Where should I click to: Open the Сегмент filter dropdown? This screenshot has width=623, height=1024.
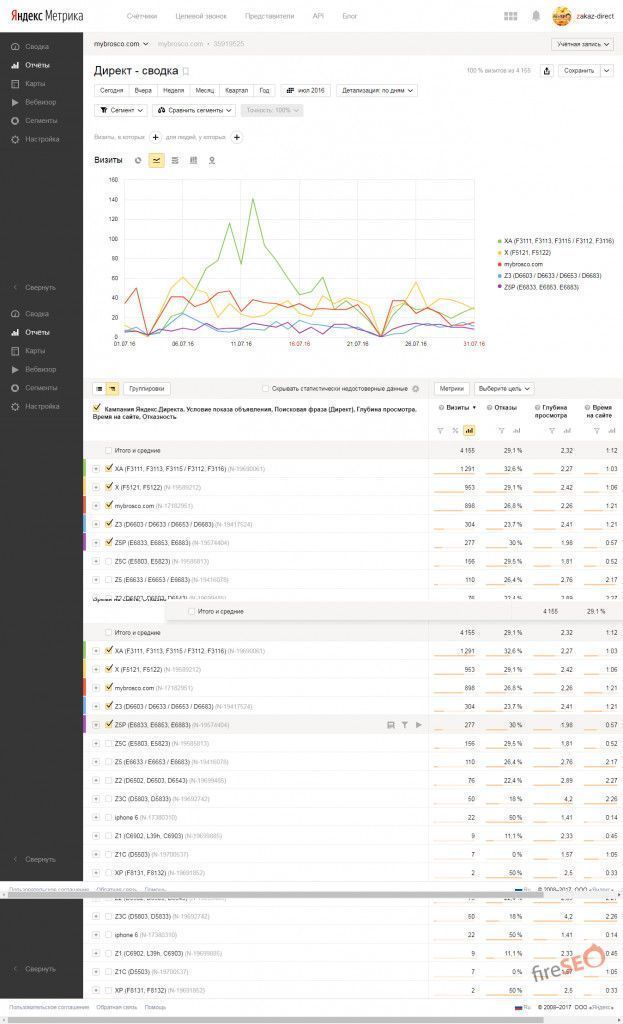(120, 110)
